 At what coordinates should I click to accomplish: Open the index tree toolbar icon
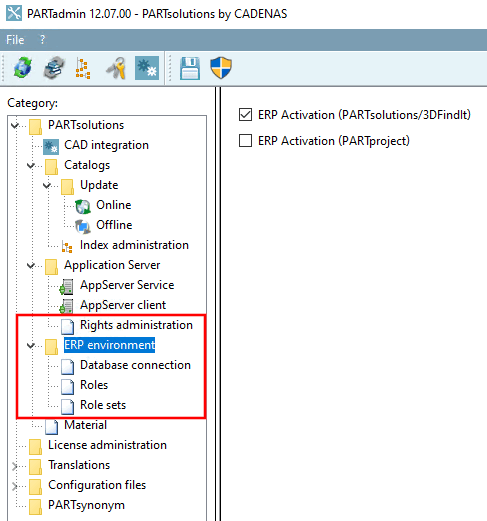83,68
